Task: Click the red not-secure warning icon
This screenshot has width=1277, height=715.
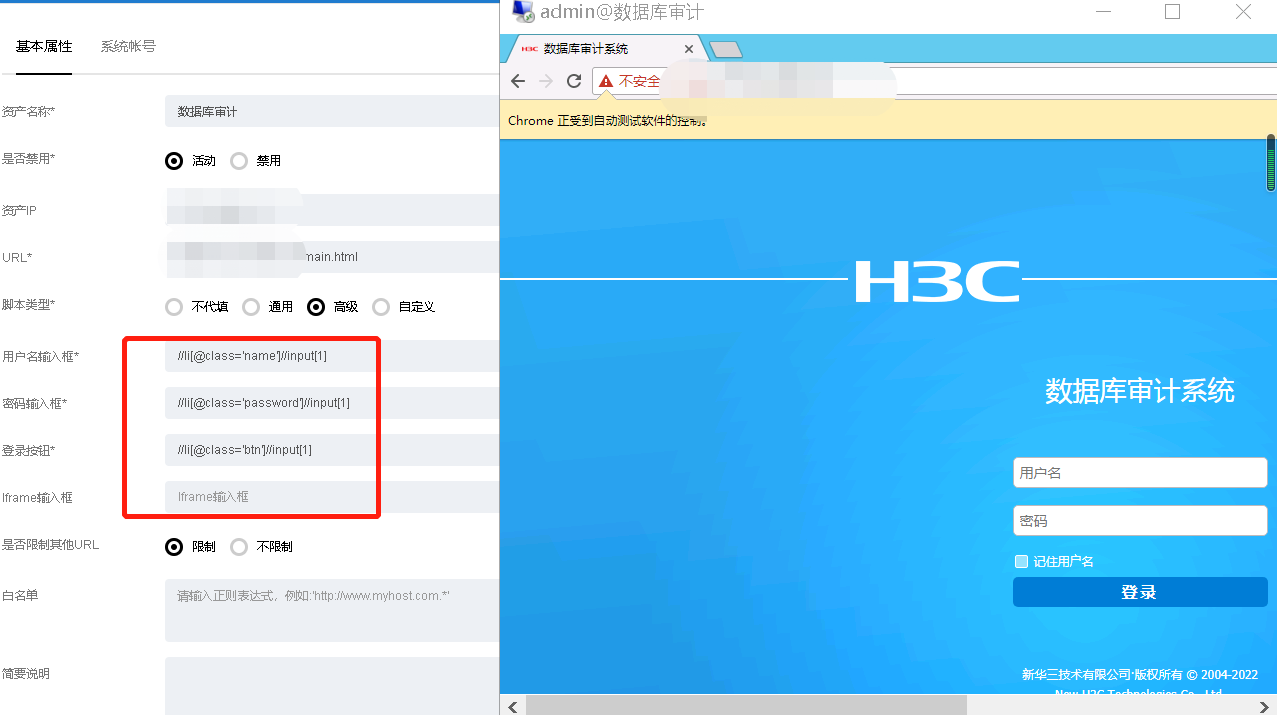Action: point(606,81)
